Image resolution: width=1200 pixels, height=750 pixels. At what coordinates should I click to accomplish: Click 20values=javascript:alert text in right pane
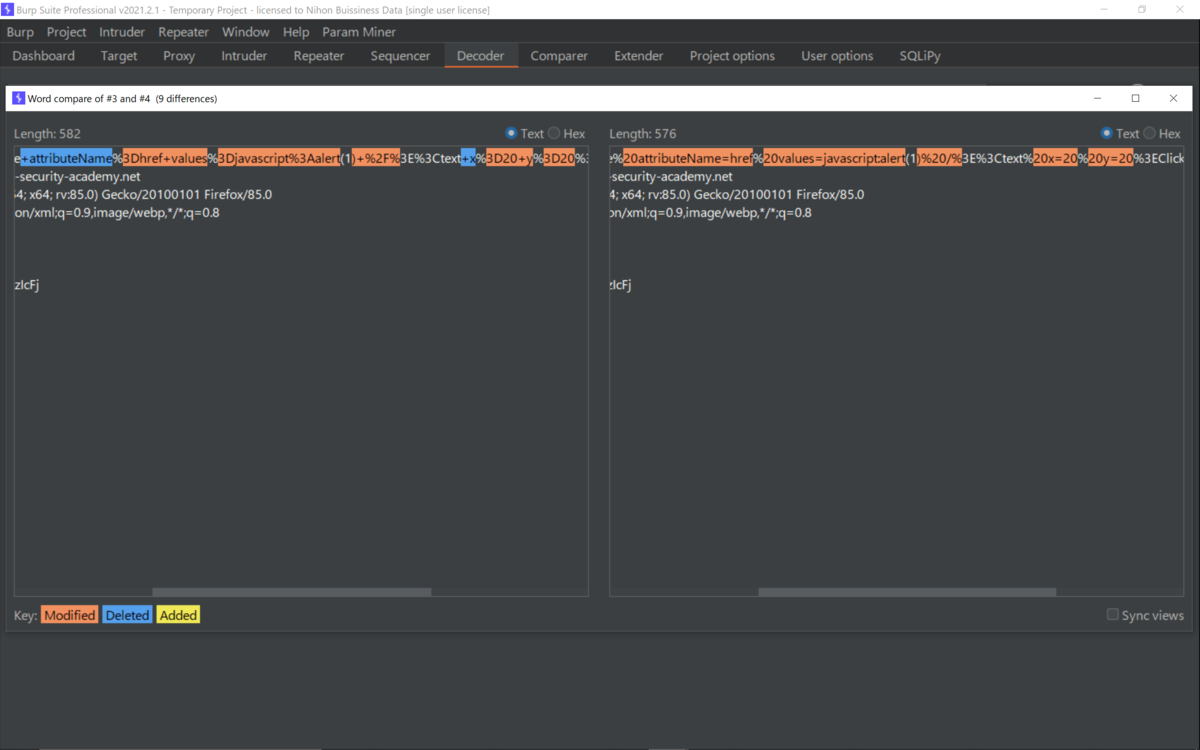[x=834, y=158]
